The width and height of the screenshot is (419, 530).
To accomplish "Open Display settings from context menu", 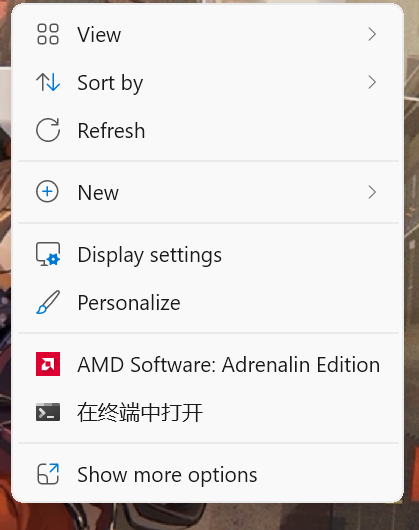I will (x=208, y=255).
